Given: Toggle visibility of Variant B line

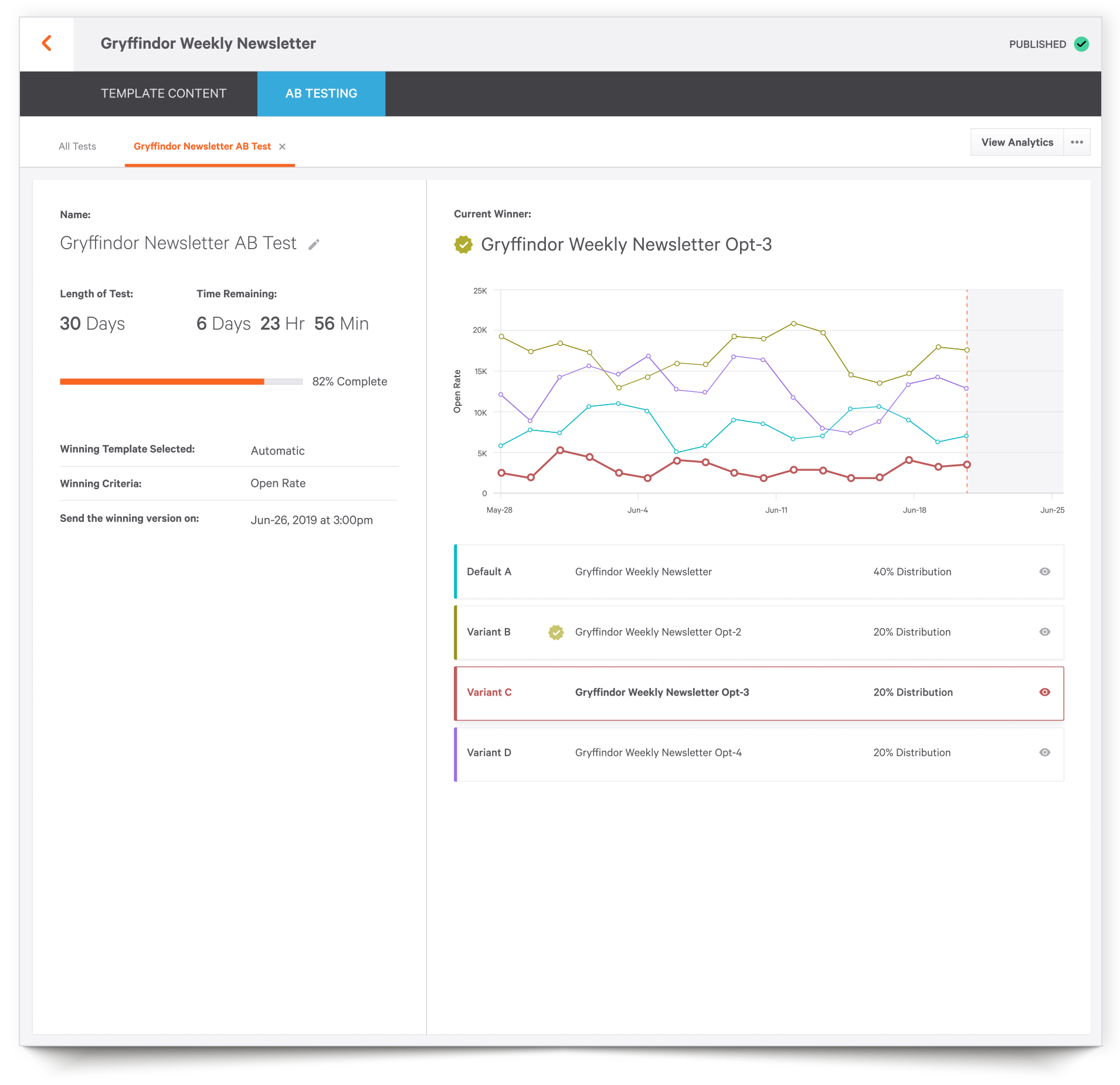Looking at the screenshot, I should click(1044, 632).
